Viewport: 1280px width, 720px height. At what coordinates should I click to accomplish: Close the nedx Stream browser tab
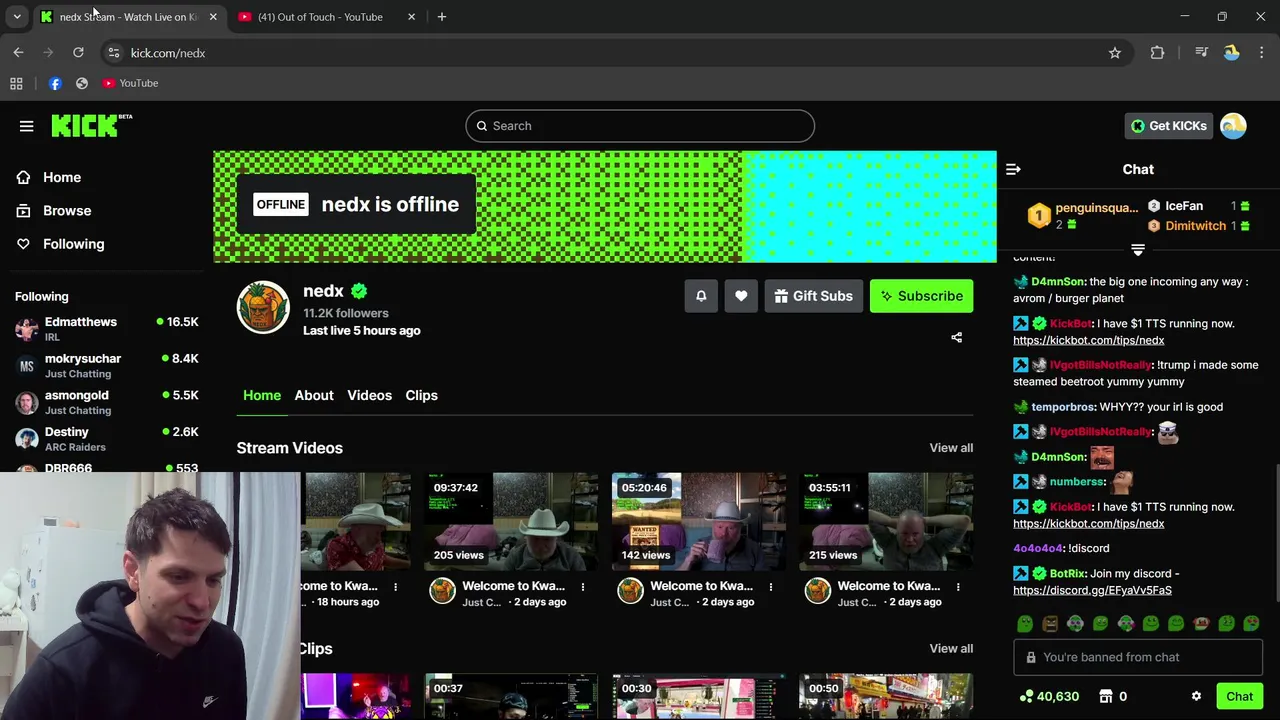click(213, 17)
